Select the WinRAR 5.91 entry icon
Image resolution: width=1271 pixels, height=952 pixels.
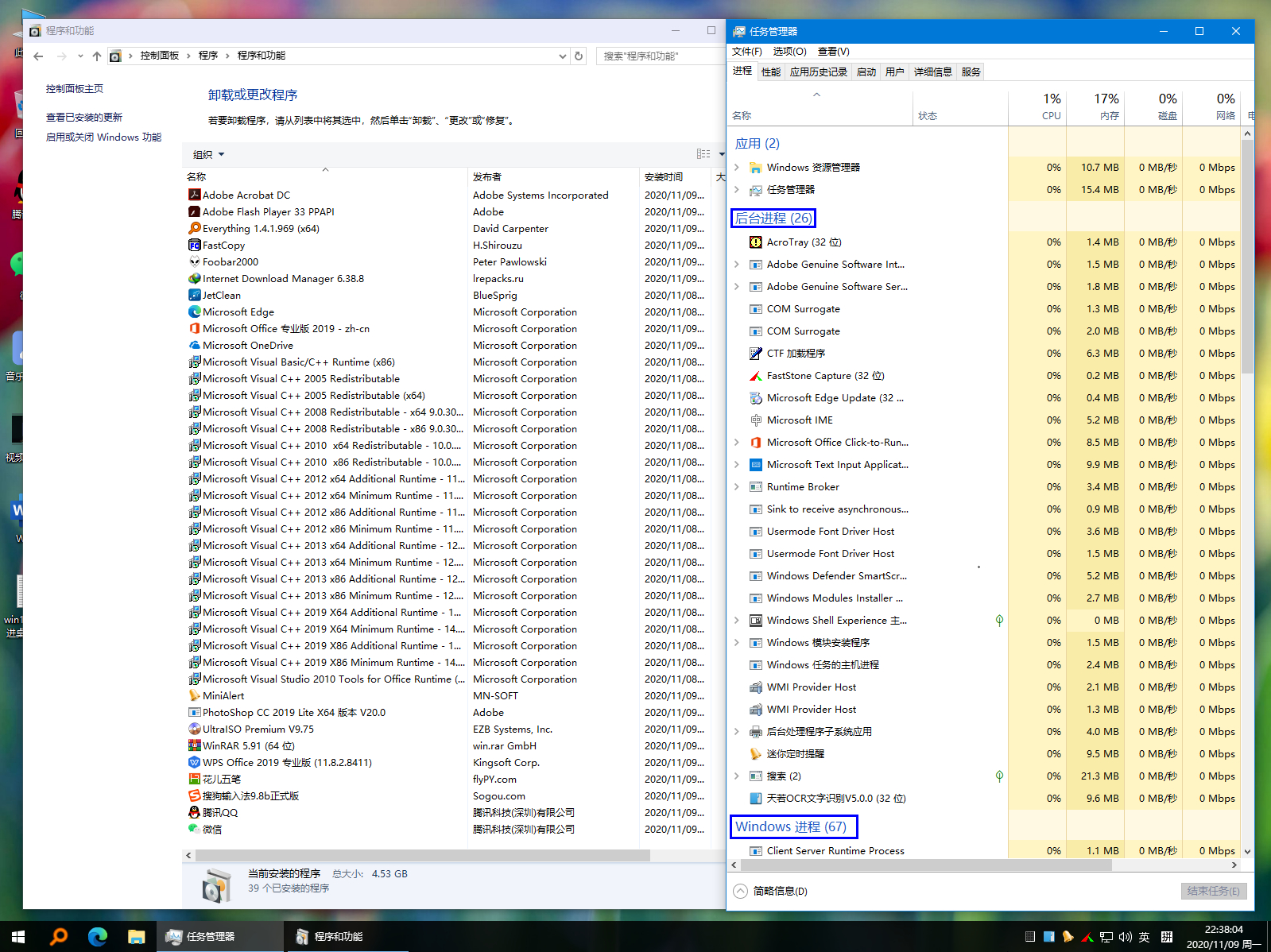click(x=194, y=745)
